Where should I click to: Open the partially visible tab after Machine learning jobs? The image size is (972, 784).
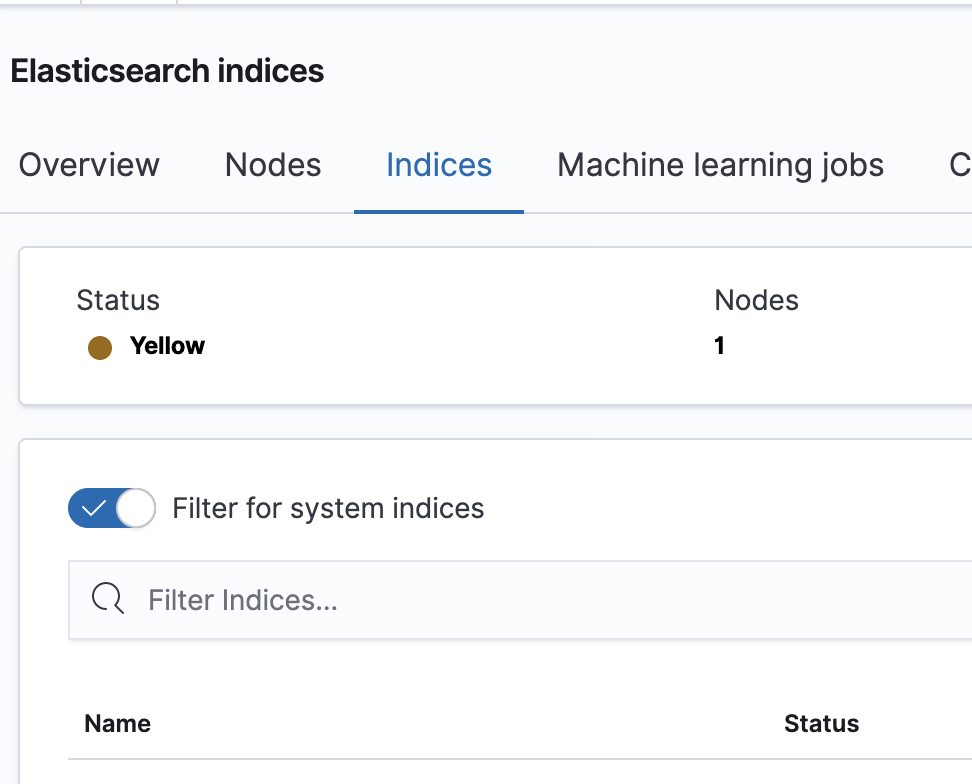(959, 165)
